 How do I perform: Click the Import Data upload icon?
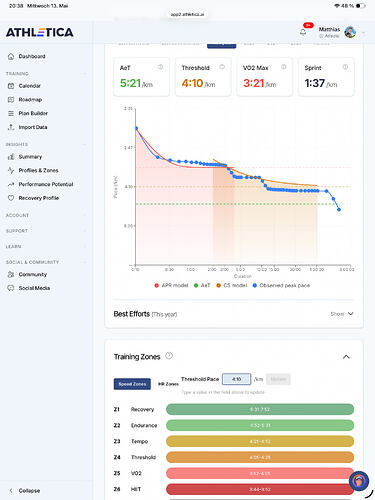coord(11,127)
